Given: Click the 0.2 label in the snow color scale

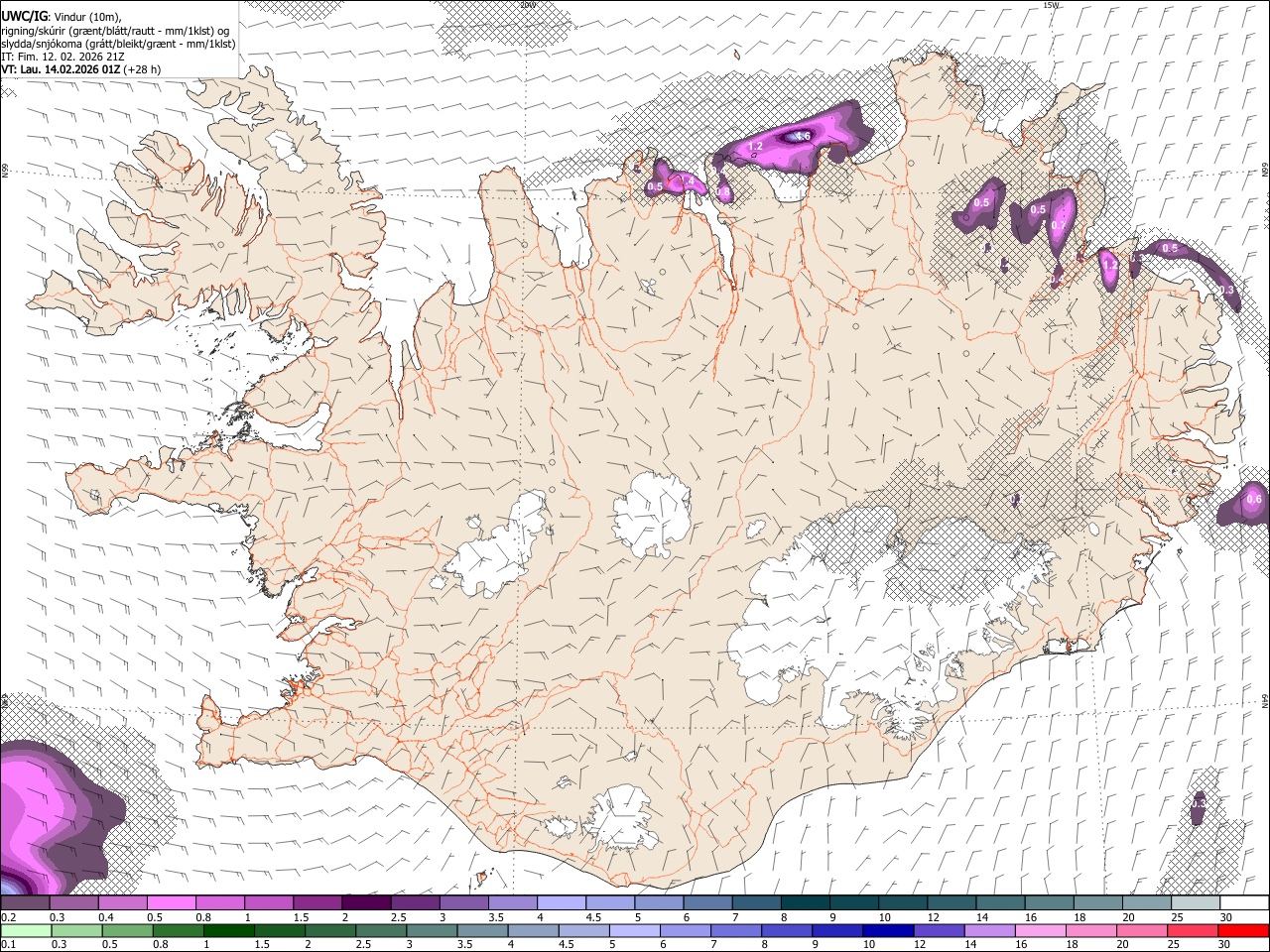Looking at the screenshot, I should pyautogui.click(x=8, y=917).
